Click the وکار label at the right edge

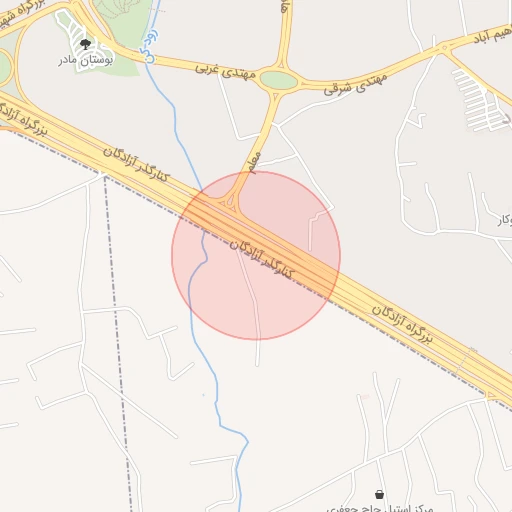tap(505, 220)
